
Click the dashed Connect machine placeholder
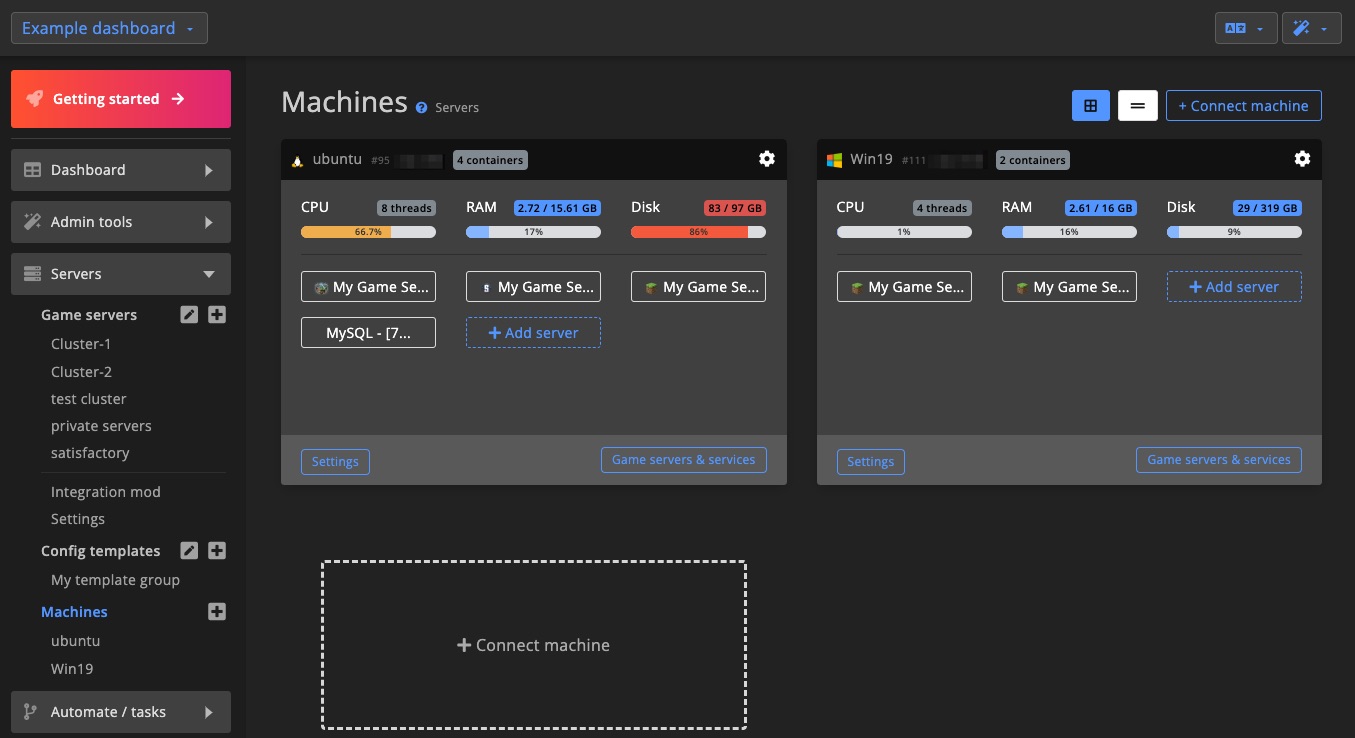pyautogui.click(x=534, y=645)
